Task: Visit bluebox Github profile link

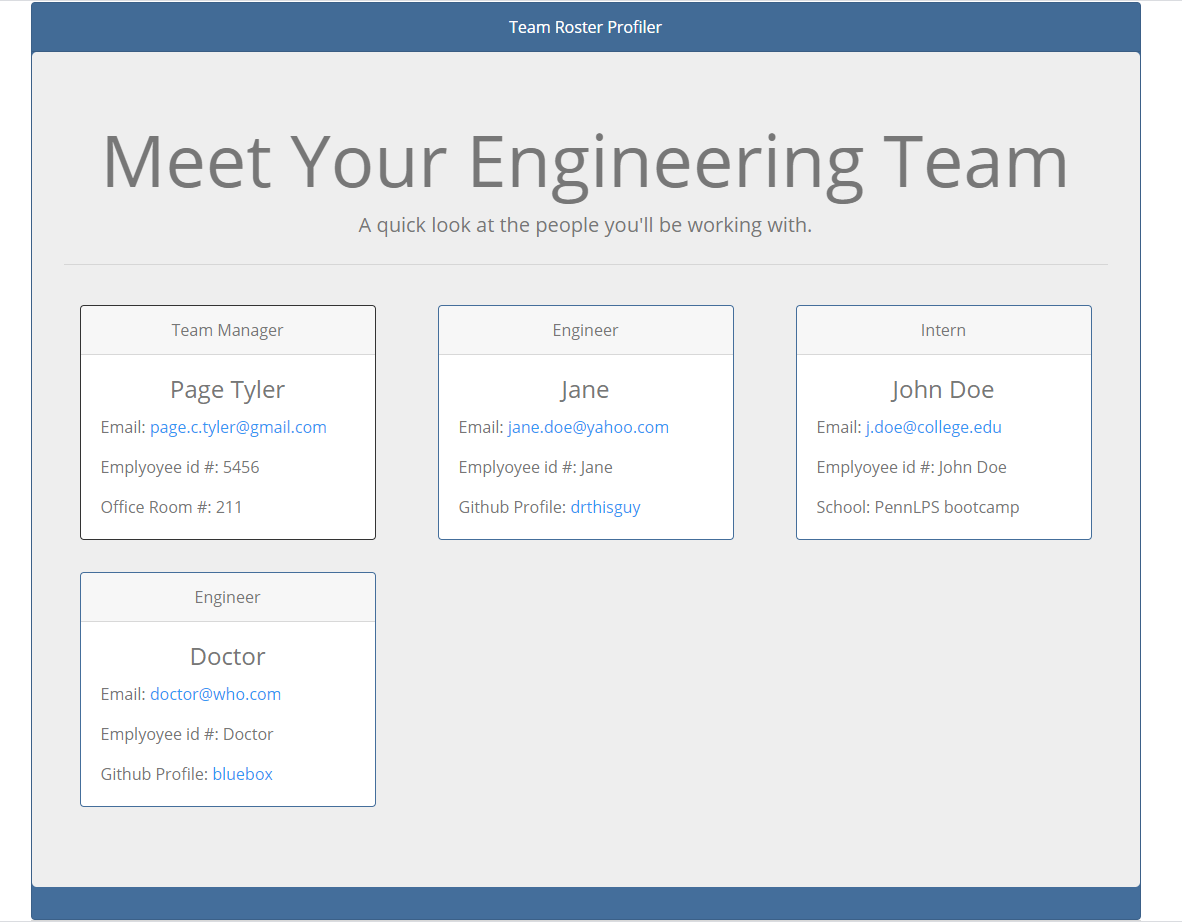Action: click(x=243, y=774)
